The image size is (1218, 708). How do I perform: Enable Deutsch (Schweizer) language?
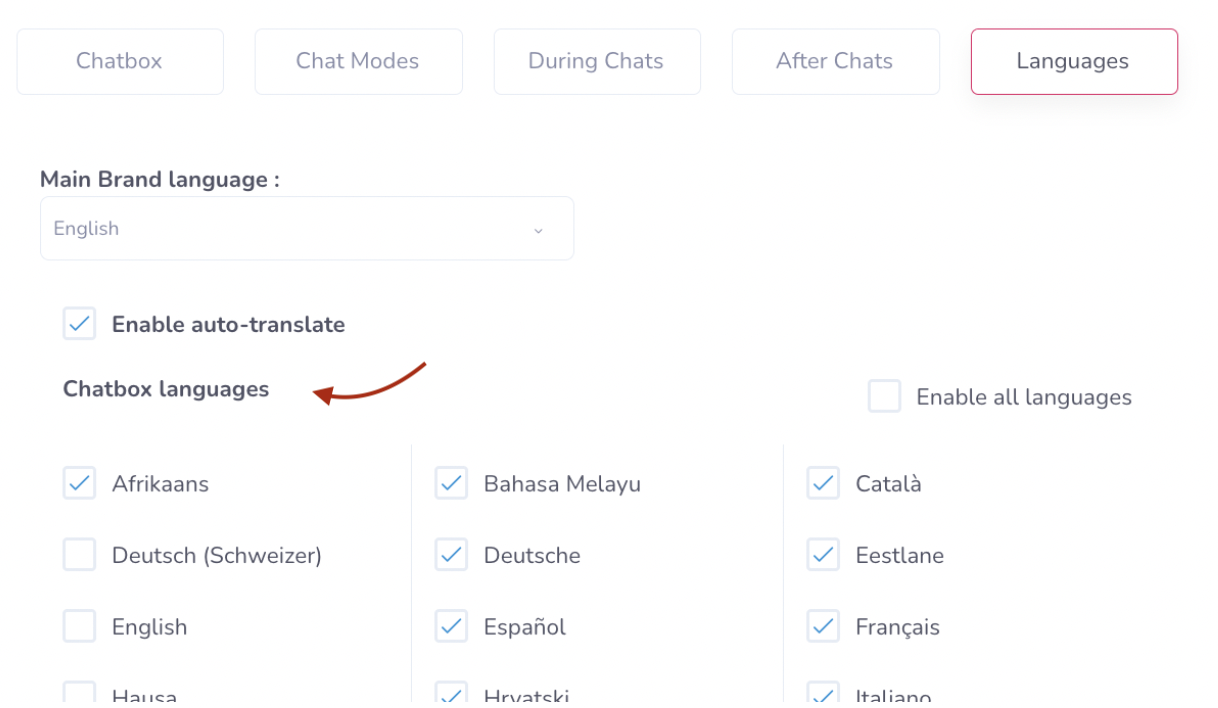pos(80,555)
